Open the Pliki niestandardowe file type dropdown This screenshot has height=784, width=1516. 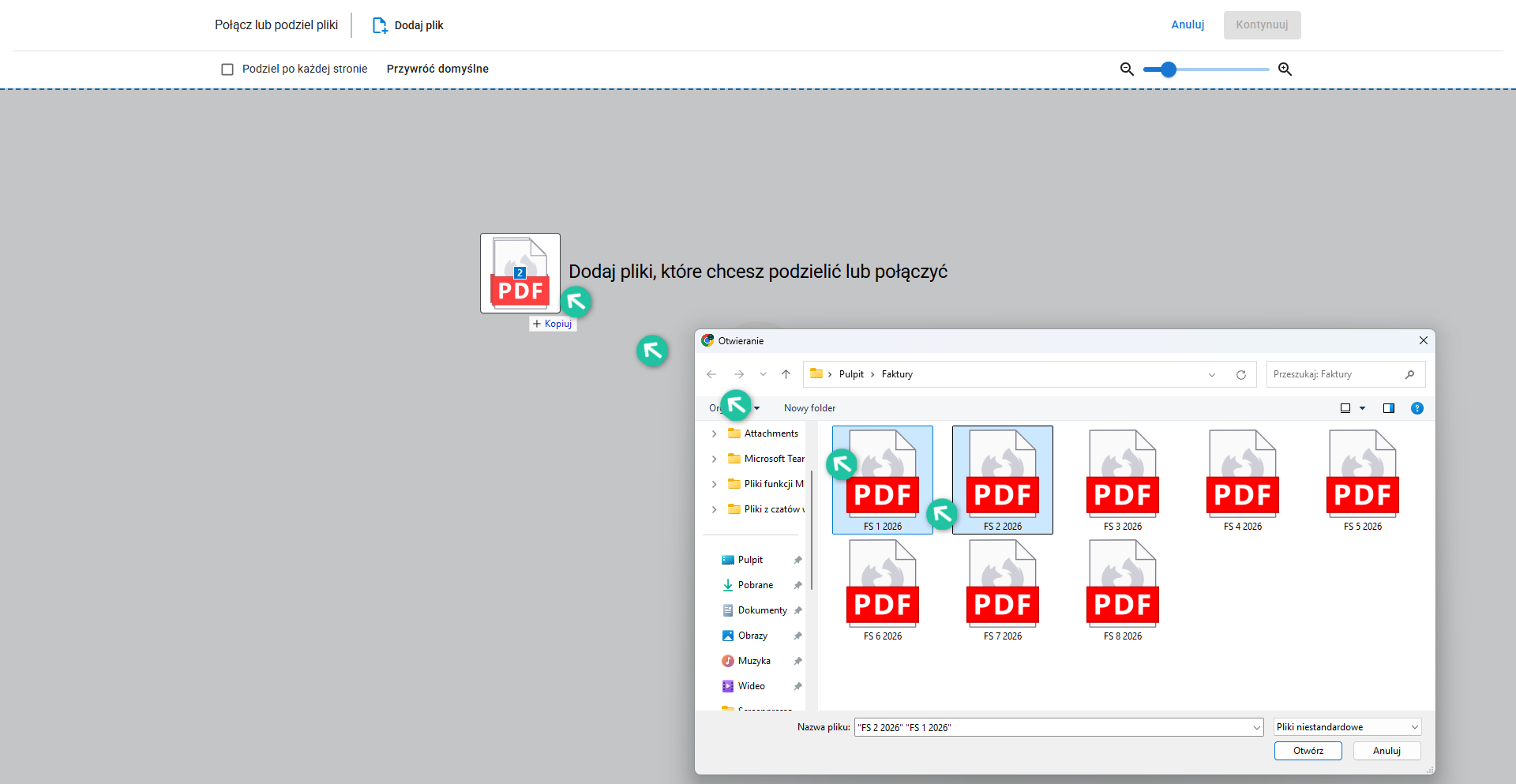tap(1347, 727)
